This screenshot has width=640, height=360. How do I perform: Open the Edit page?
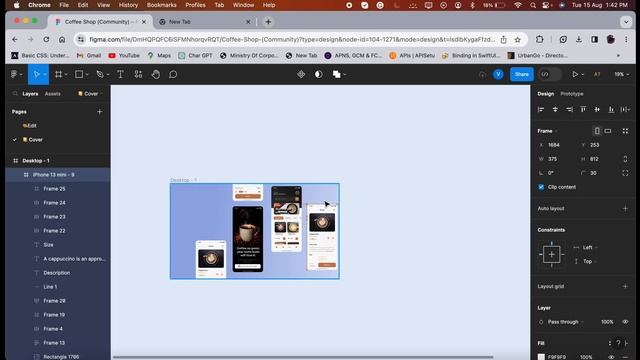pyautogui.click(x=30, y=126)
